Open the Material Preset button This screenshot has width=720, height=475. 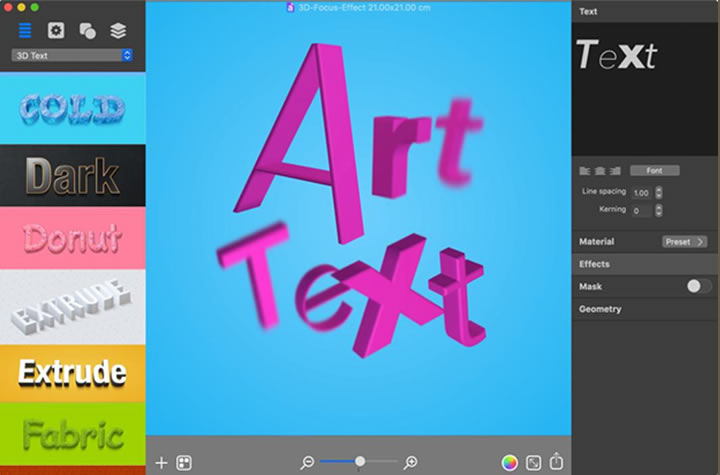coord(685,242)
